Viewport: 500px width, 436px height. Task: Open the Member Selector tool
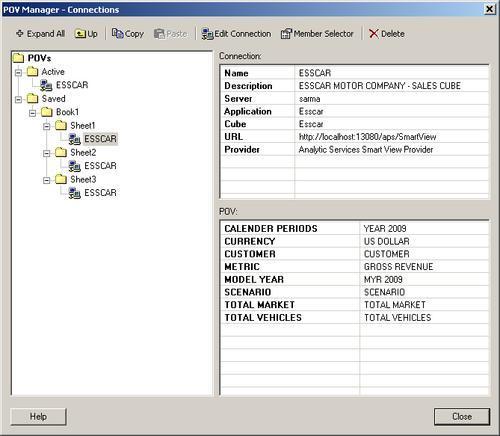pos(317,34)
